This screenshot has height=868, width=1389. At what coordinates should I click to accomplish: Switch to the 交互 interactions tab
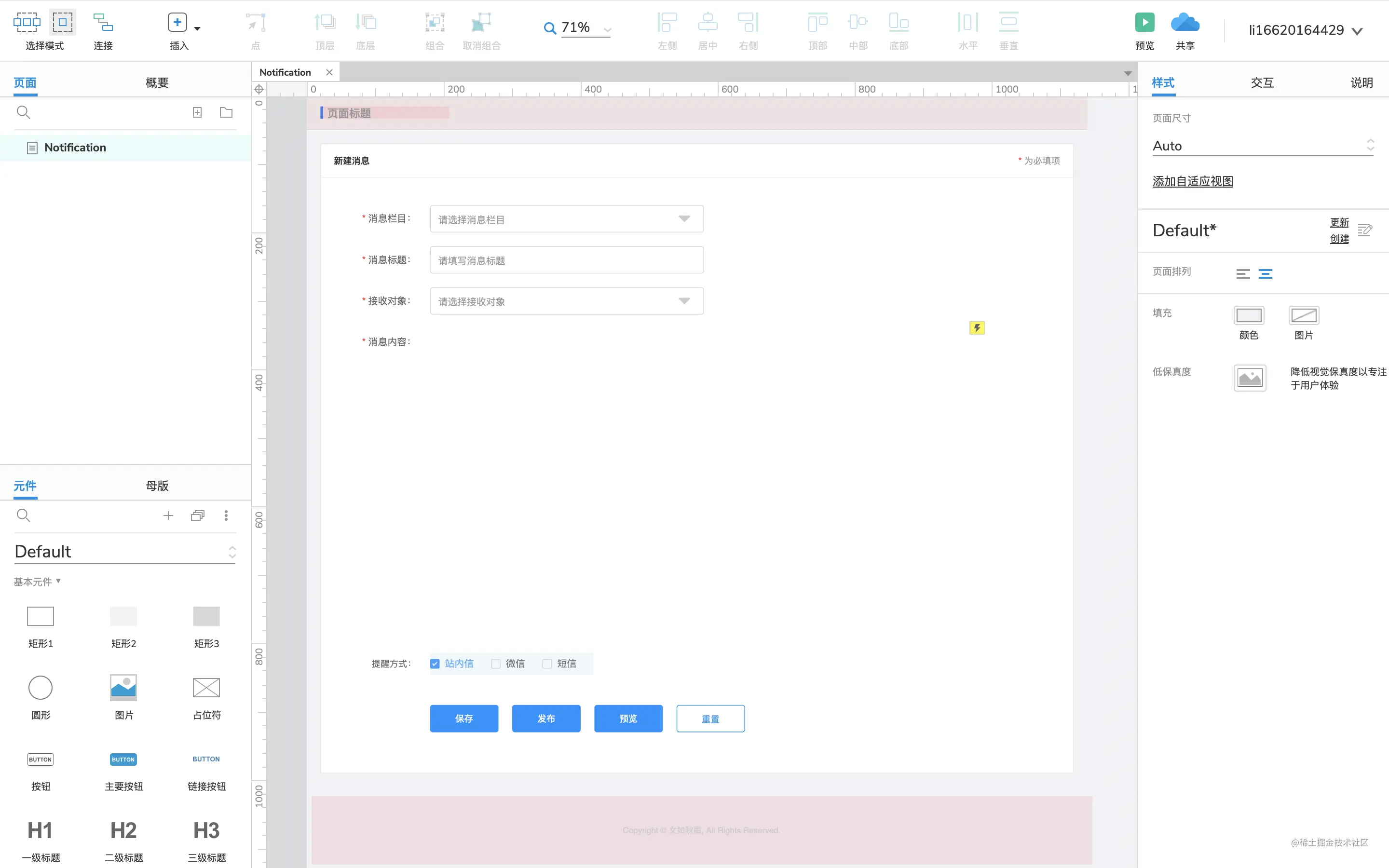coord(1262,82)
